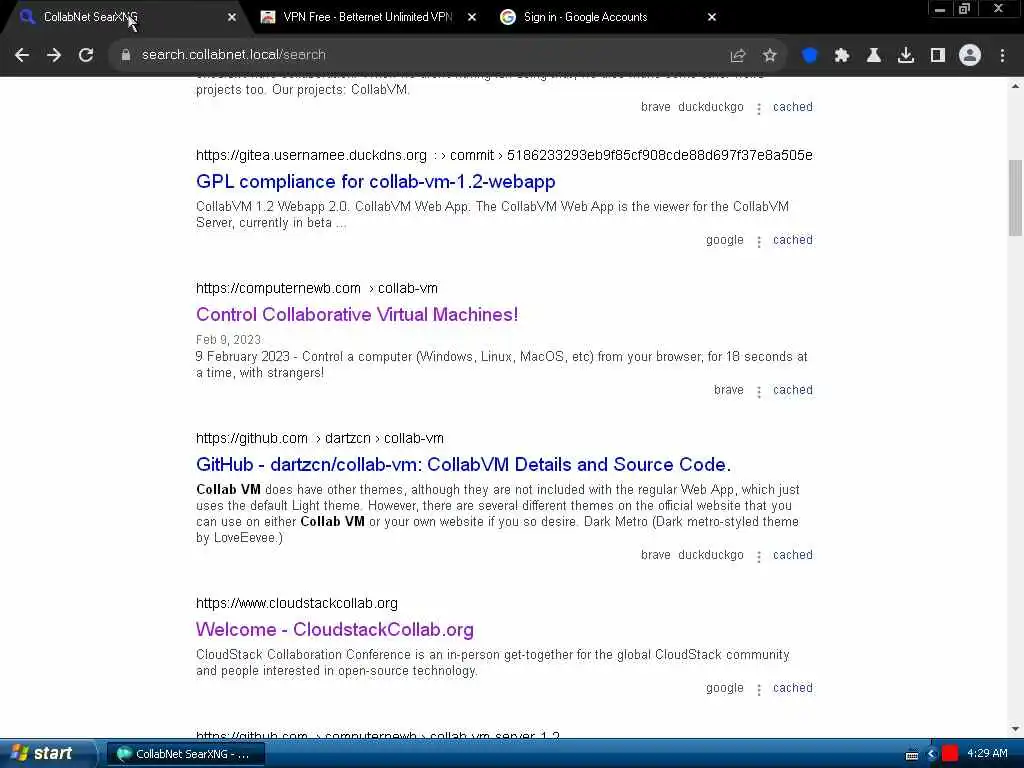The image size is (1024, 768).
Task: Open cached link for Control Collaborative result
Action: click(x=793, y=390)
